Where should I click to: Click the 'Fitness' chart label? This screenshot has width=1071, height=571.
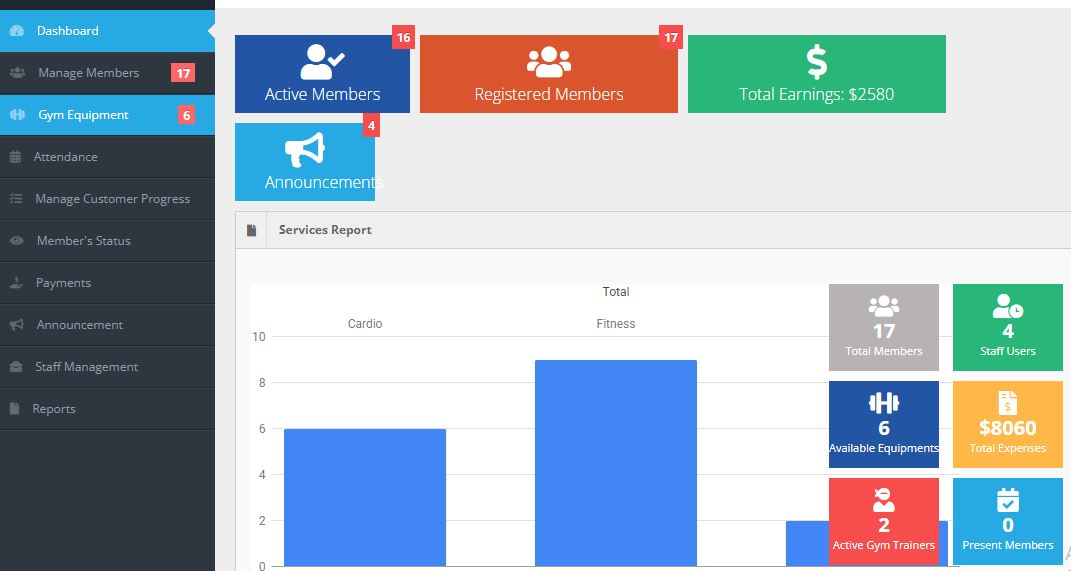[615, 324]
